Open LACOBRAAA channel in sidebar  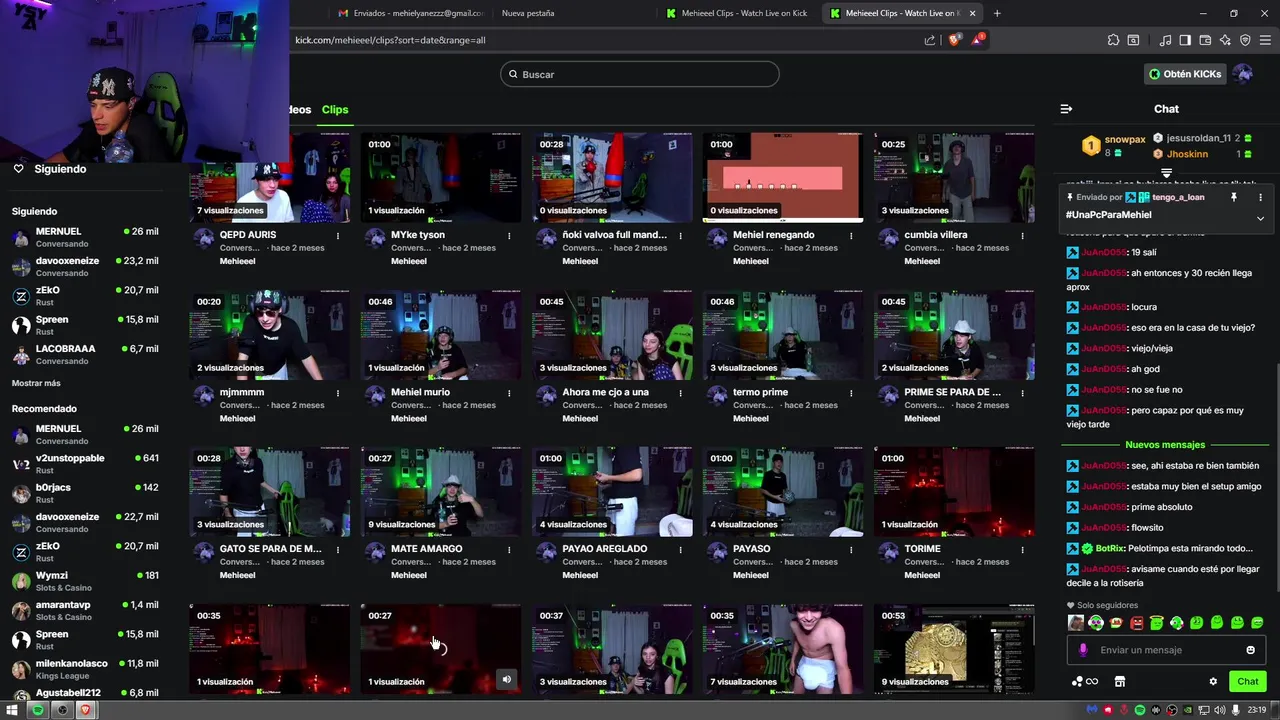click(x=85, y=355)
